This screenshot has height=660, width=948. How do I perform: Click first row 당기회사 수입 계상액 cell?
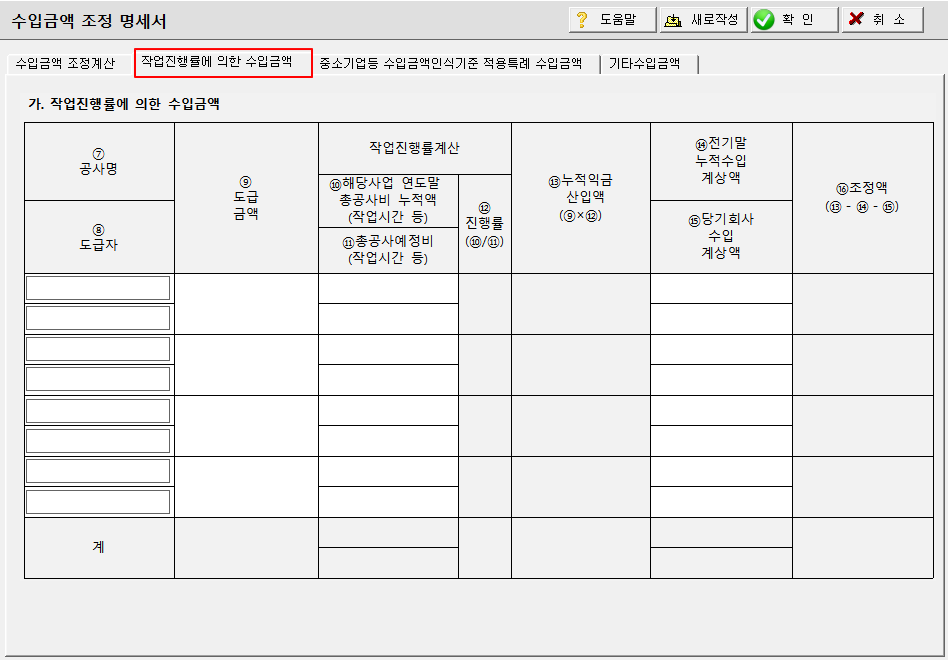pos(721,319)
